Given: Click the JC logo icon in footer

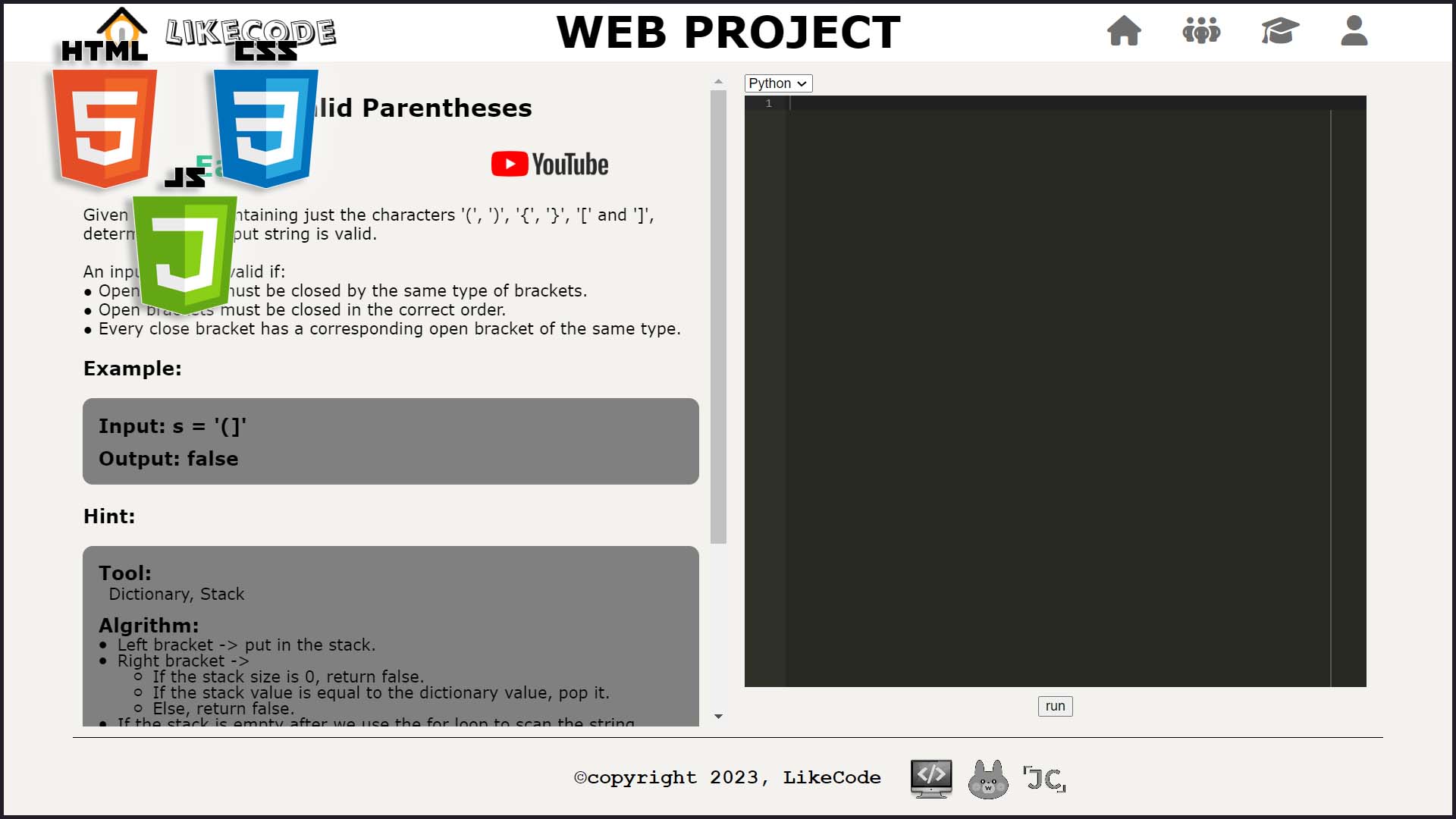Looking at the screenshot, I should [x=1045, y=779].
